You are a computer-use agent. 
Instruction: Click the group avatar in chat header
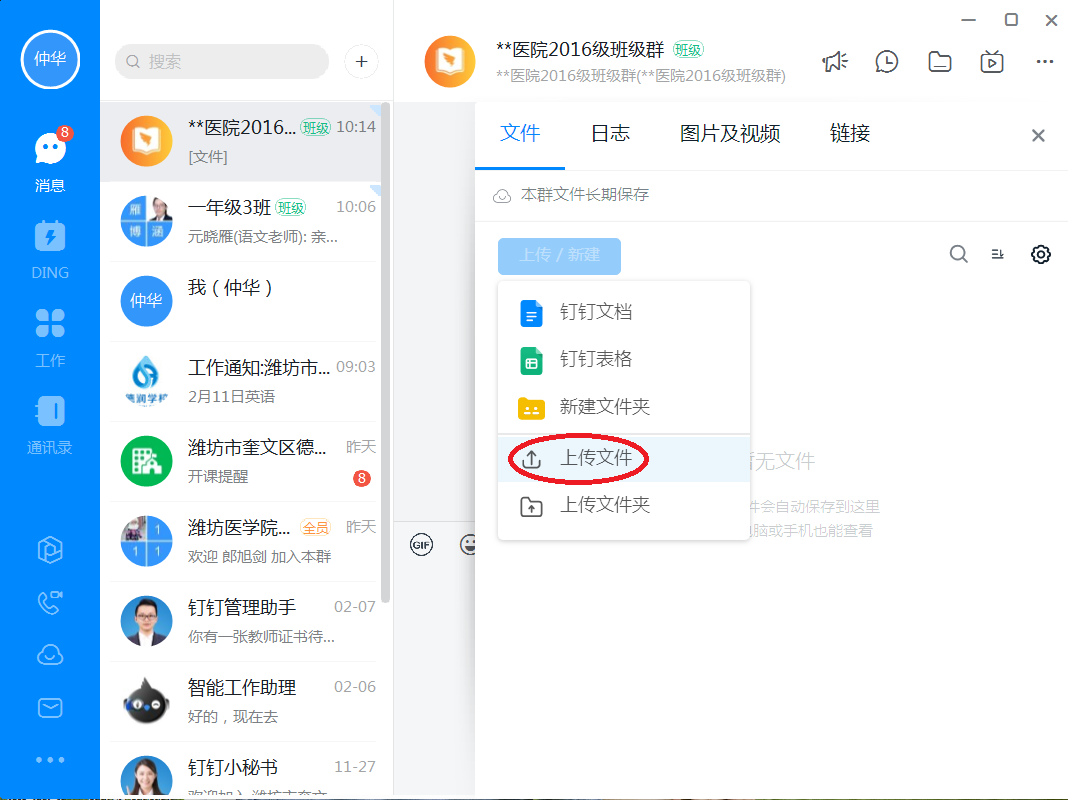tap(450, 62)
